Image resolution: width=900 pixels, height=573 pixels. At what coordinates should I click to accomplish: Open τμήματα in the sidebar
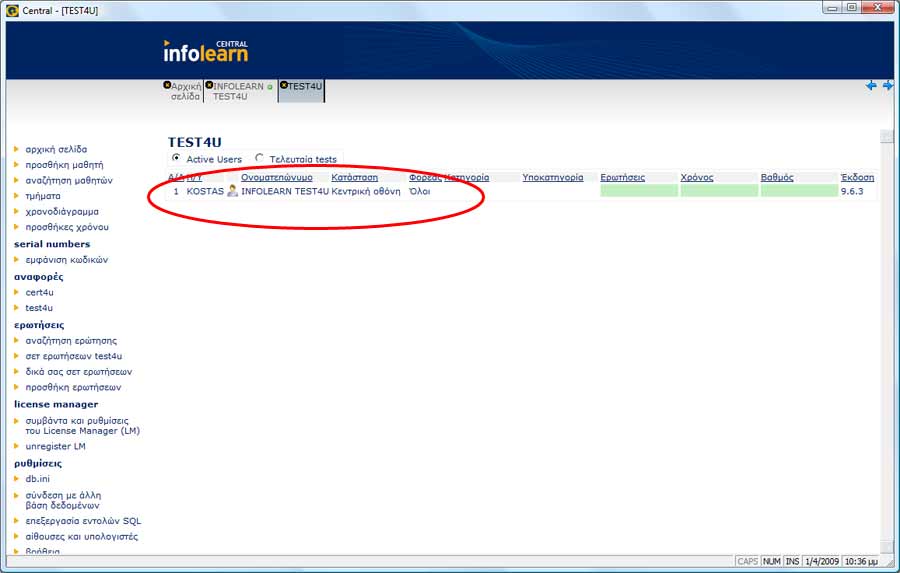[42, 196]
